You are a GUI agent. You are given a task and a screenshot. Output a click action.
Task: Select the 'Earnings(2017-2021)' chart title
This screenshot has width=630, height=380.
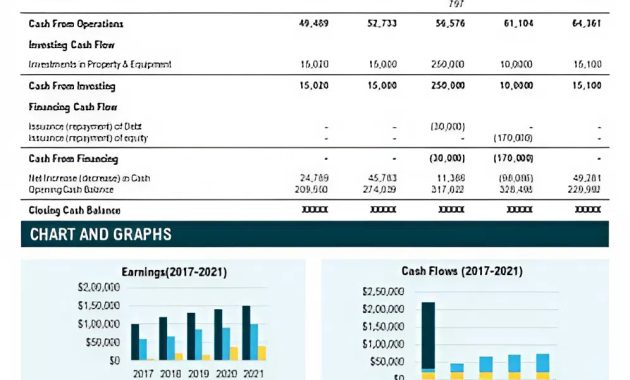pos(174,272)
